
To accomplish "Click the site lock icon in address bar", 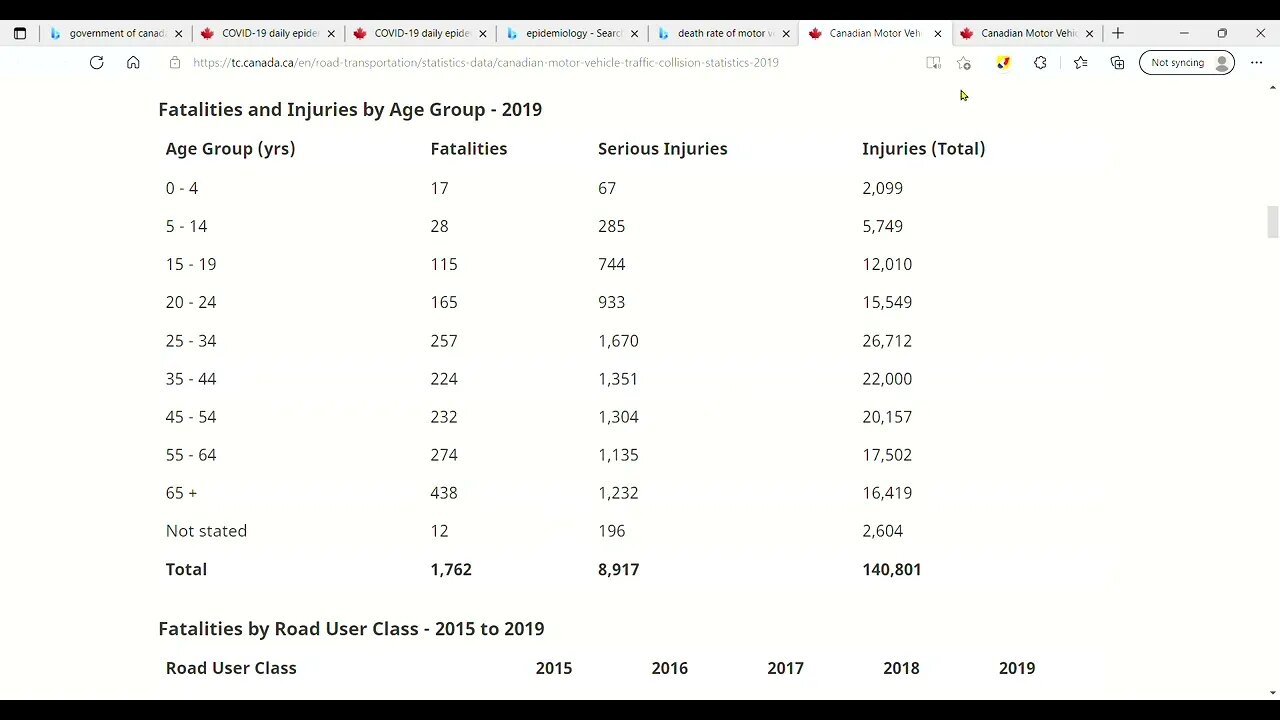I will (x=174, y=62).
